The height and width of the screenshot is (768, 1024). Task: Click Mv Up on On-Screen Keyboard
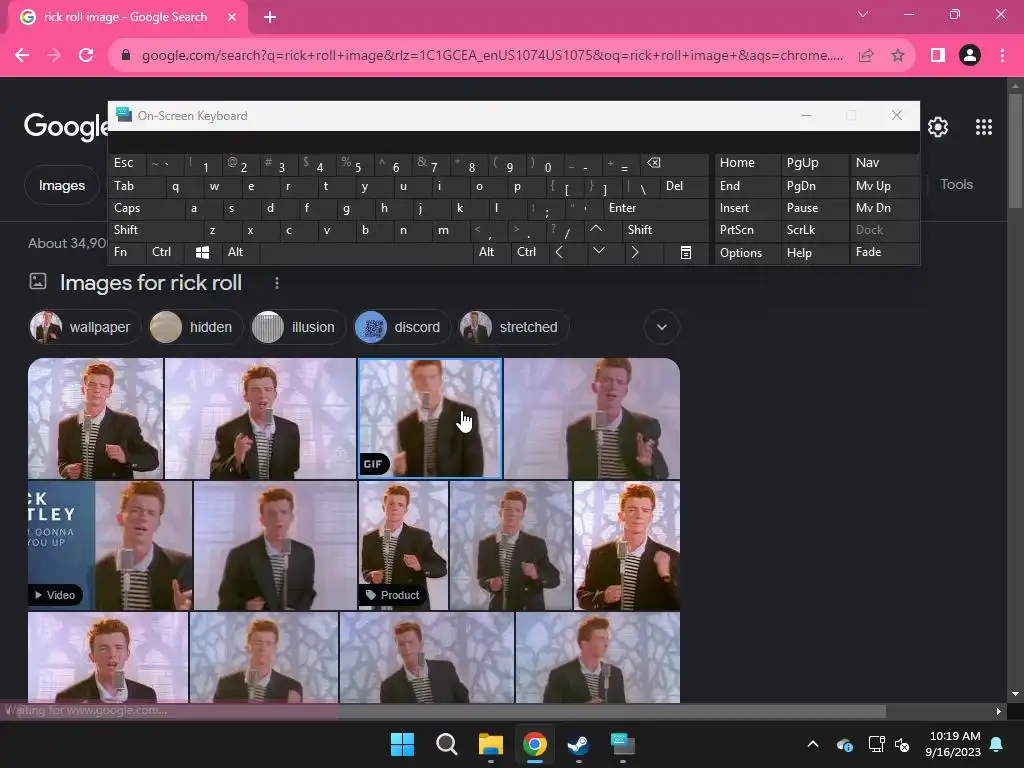click(884, 186)
